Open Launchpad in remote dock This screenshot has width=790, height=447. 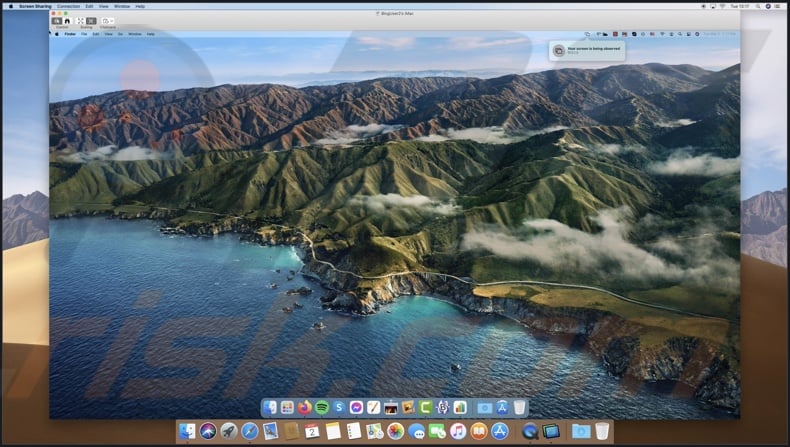(x=287, y=407)
